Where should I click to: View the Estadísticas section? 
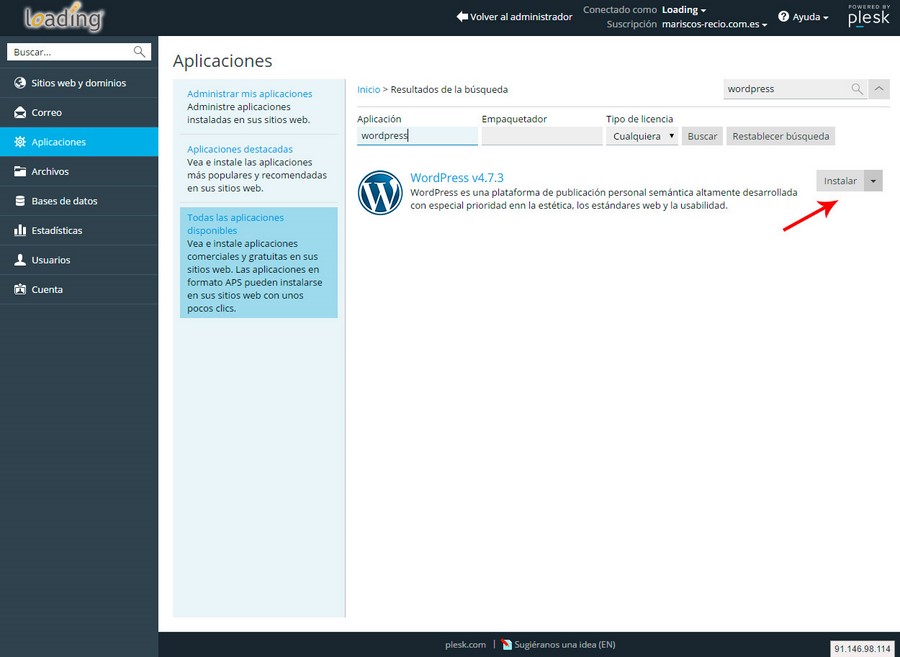tap(79, 230)
